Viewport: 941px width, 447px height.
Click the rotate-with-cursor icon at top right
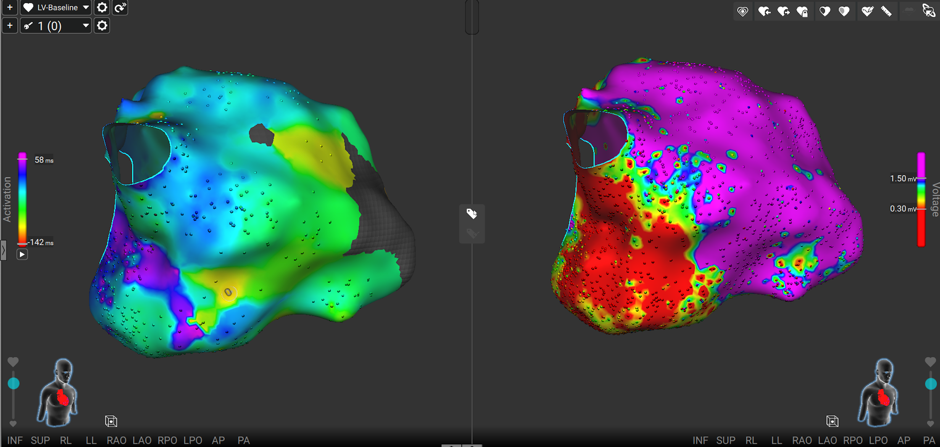point(929,11)
